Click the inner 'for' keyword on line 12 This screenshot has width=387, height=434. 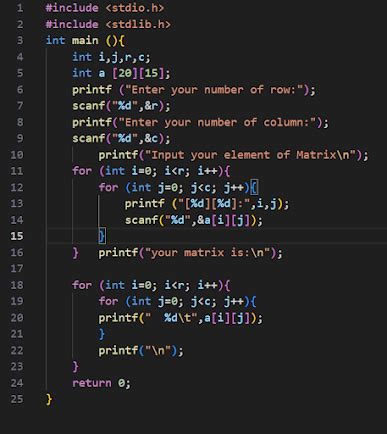[108, 187]
